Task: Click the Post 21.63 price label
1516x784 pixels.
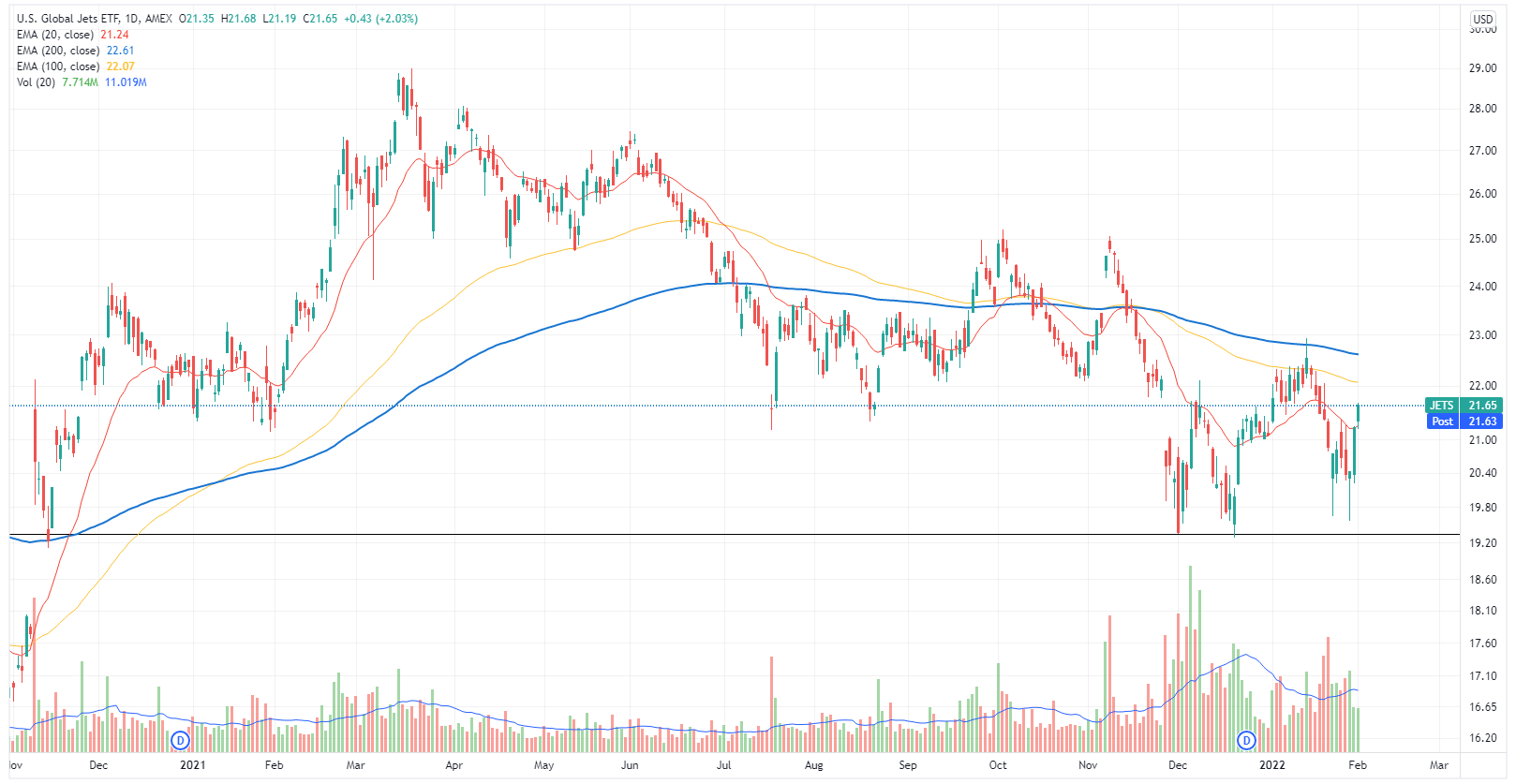Action: point(1465,422)
